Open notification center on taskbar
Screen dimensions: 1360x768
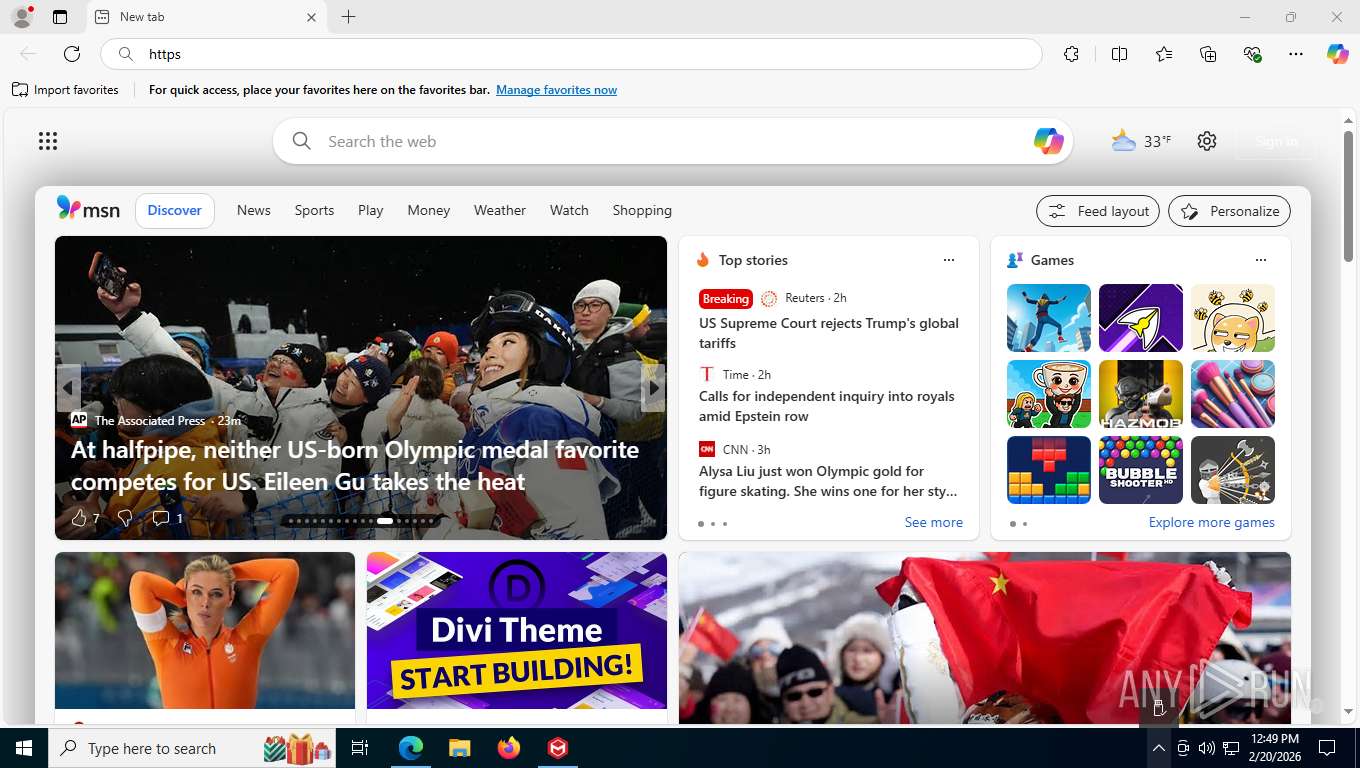tap(1327, 748)
